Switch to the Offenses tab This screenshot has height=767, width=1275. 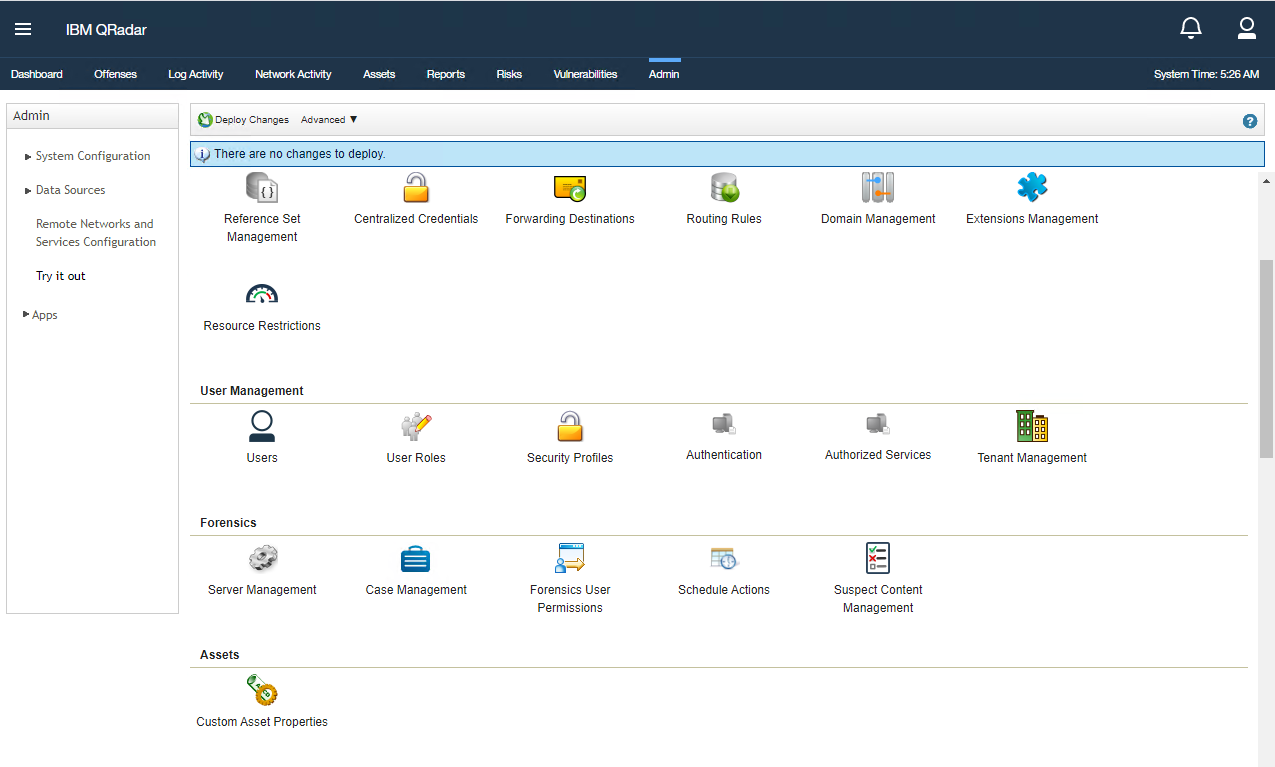(115, 74)
